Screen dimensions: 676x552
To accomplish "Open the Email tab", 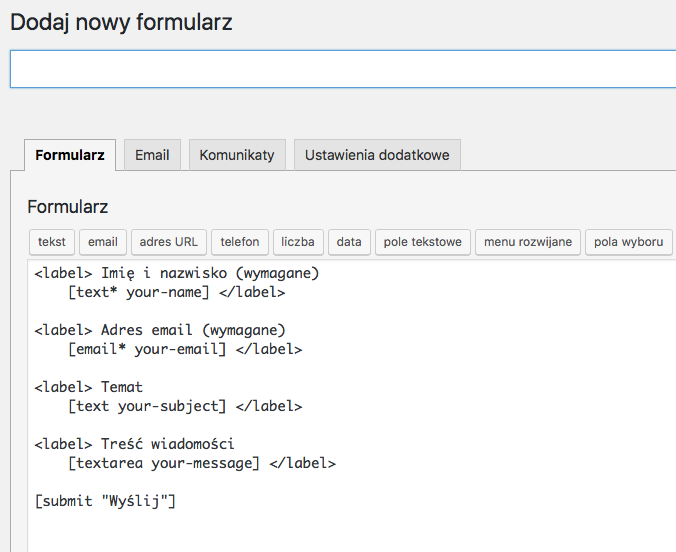I will pos(152,155).
